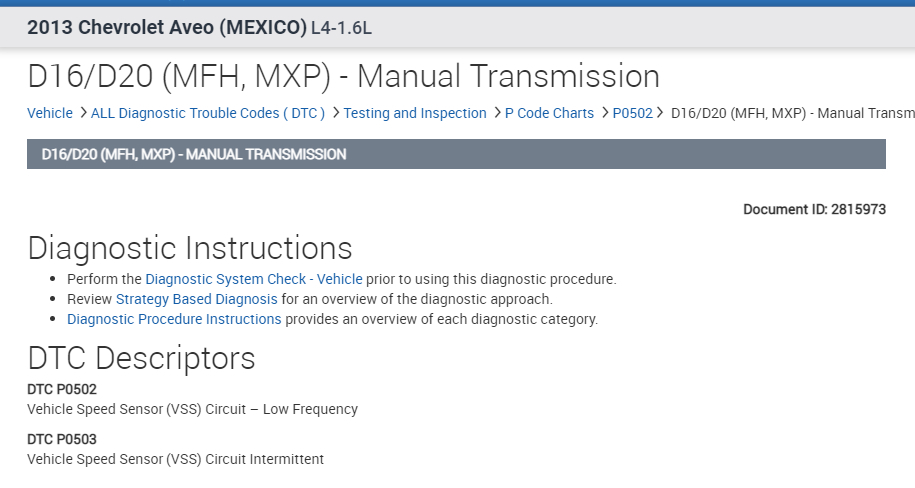Open ALL Diagnostic Trouble Codes breadcrumb
The height and width of the screenshot is (488, 915).
click(207, 113)
